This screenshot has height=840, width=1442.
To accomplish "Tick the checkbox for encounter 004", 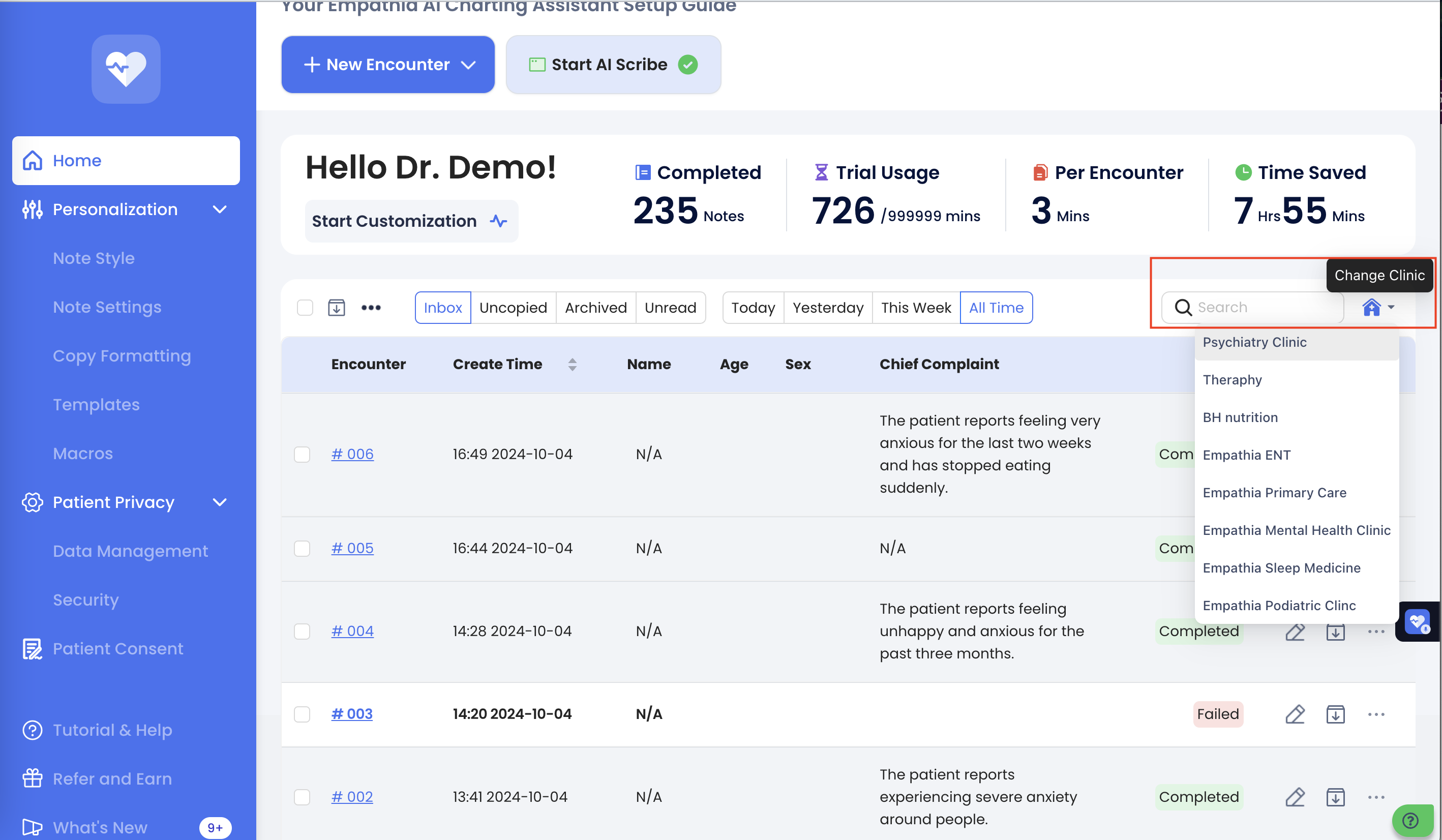I will (x=302, y=631).
